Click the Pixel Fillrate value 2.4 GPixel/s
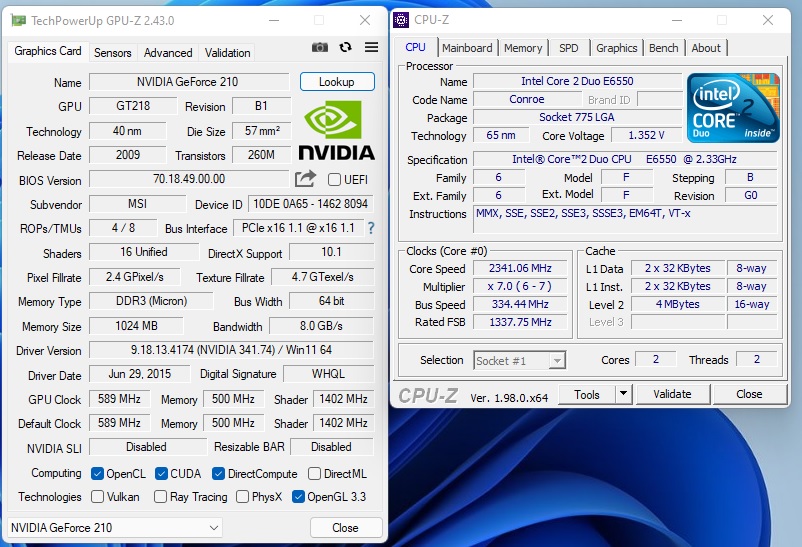Image resolution: width=802 pixels, height=547 pixels. point(135,277)
